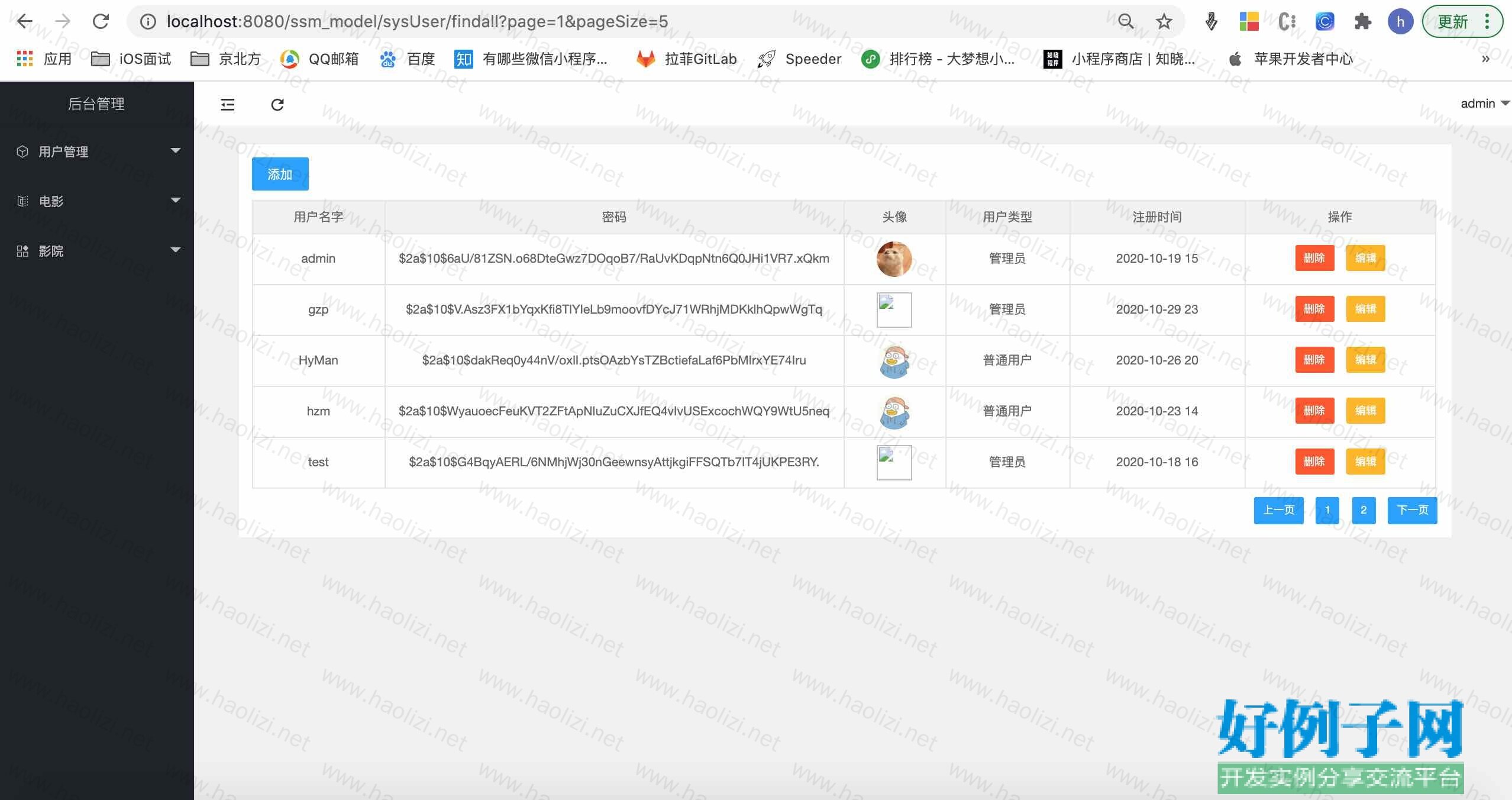Edit the HyMan user row
1512x800 pixels.
(1365, 360)
